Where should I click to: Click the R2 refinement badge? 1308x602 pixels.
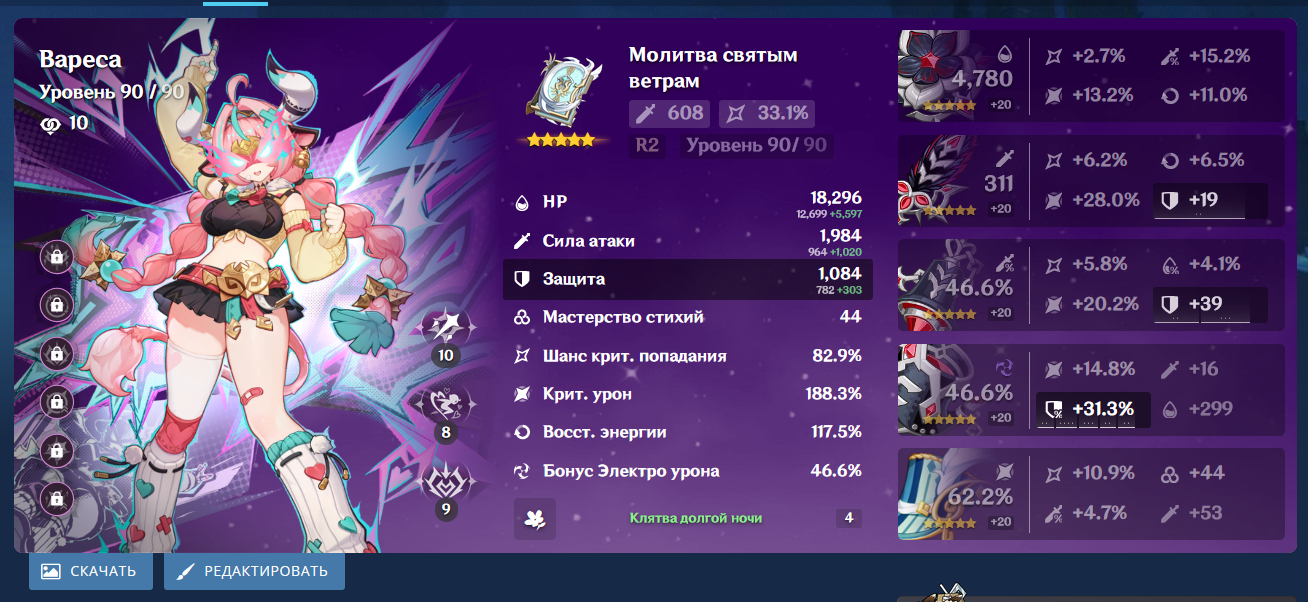648,145
